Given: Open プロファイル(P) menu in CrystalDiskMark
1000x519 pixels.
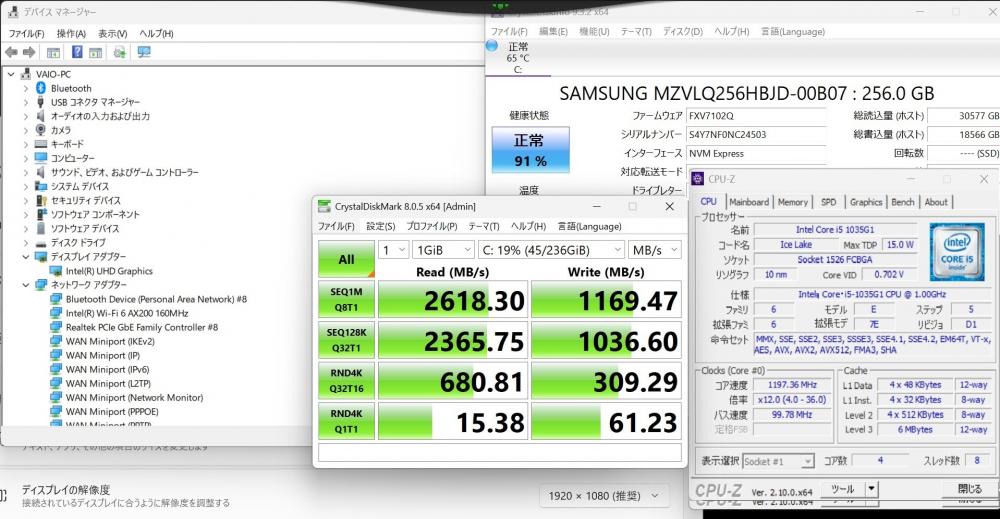Looking at the screenshot, I should [x=432, y=226].
